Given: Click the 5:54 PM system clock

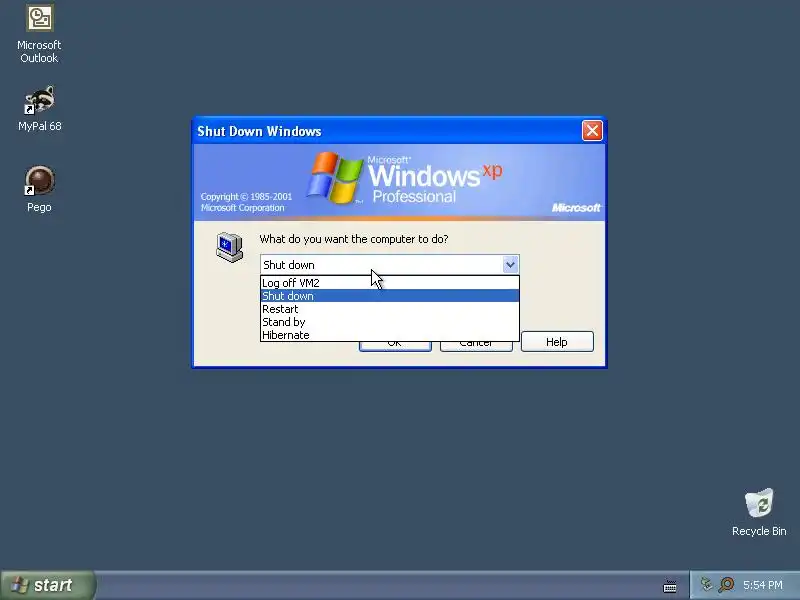Looking at the screenshot, I should point(762,585).
